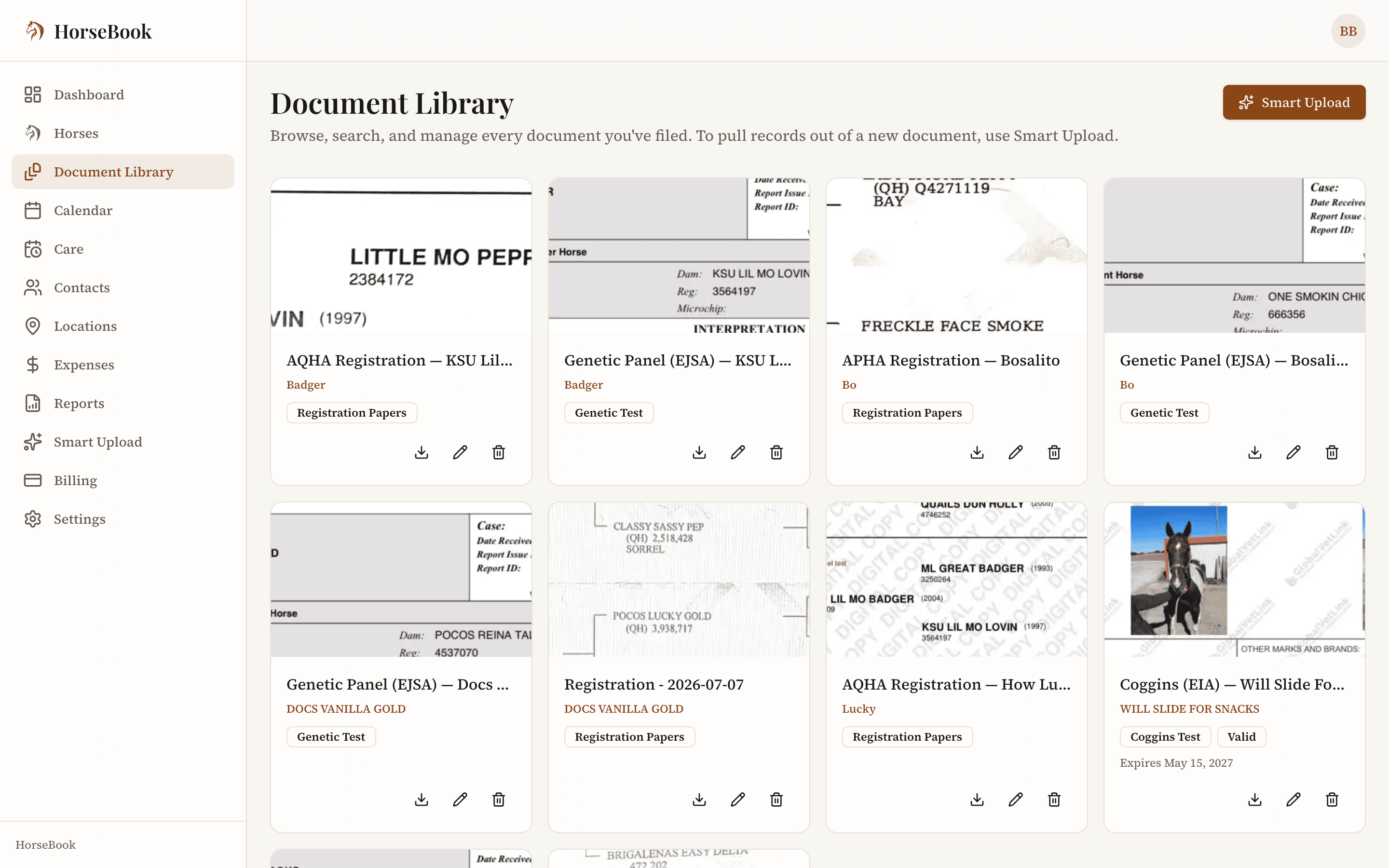Open Settings
The width and height of the screenshot is (1389, 868).
point(123,519)
